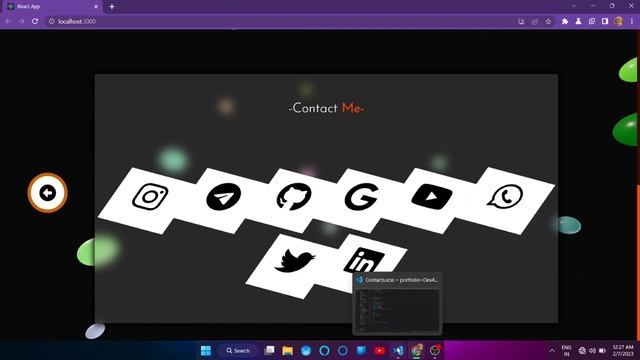
Task: Open ENG IN language switcher
Action: 567,351
